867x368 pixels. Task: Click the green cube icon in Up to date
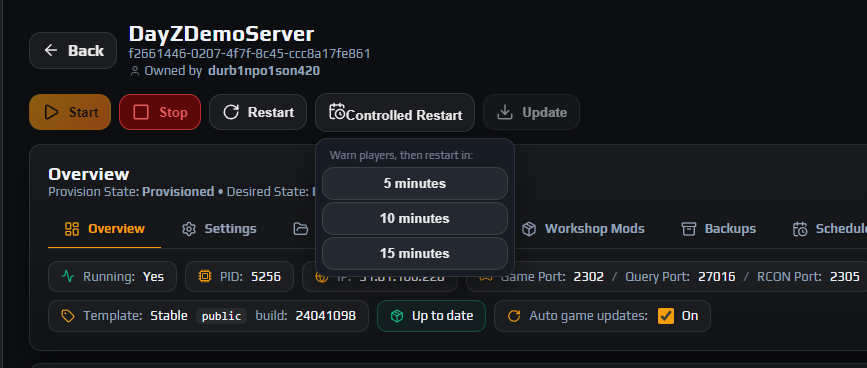pos(396,316)
